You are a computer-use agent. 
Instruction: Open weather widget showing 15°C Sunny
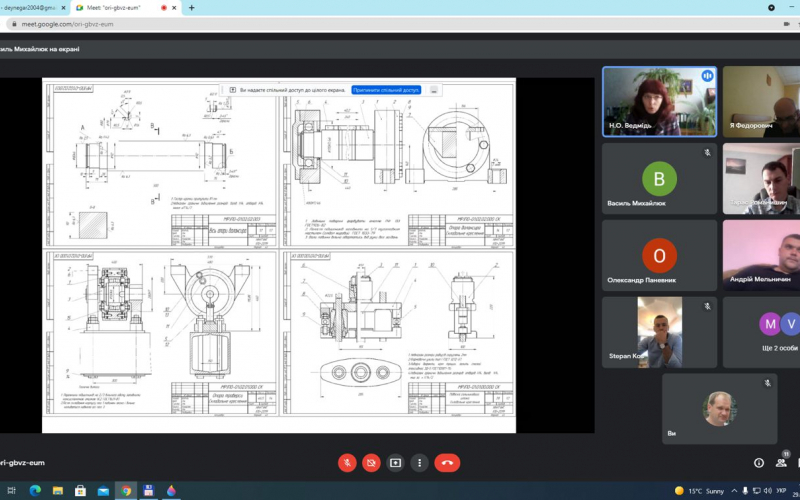699,491
